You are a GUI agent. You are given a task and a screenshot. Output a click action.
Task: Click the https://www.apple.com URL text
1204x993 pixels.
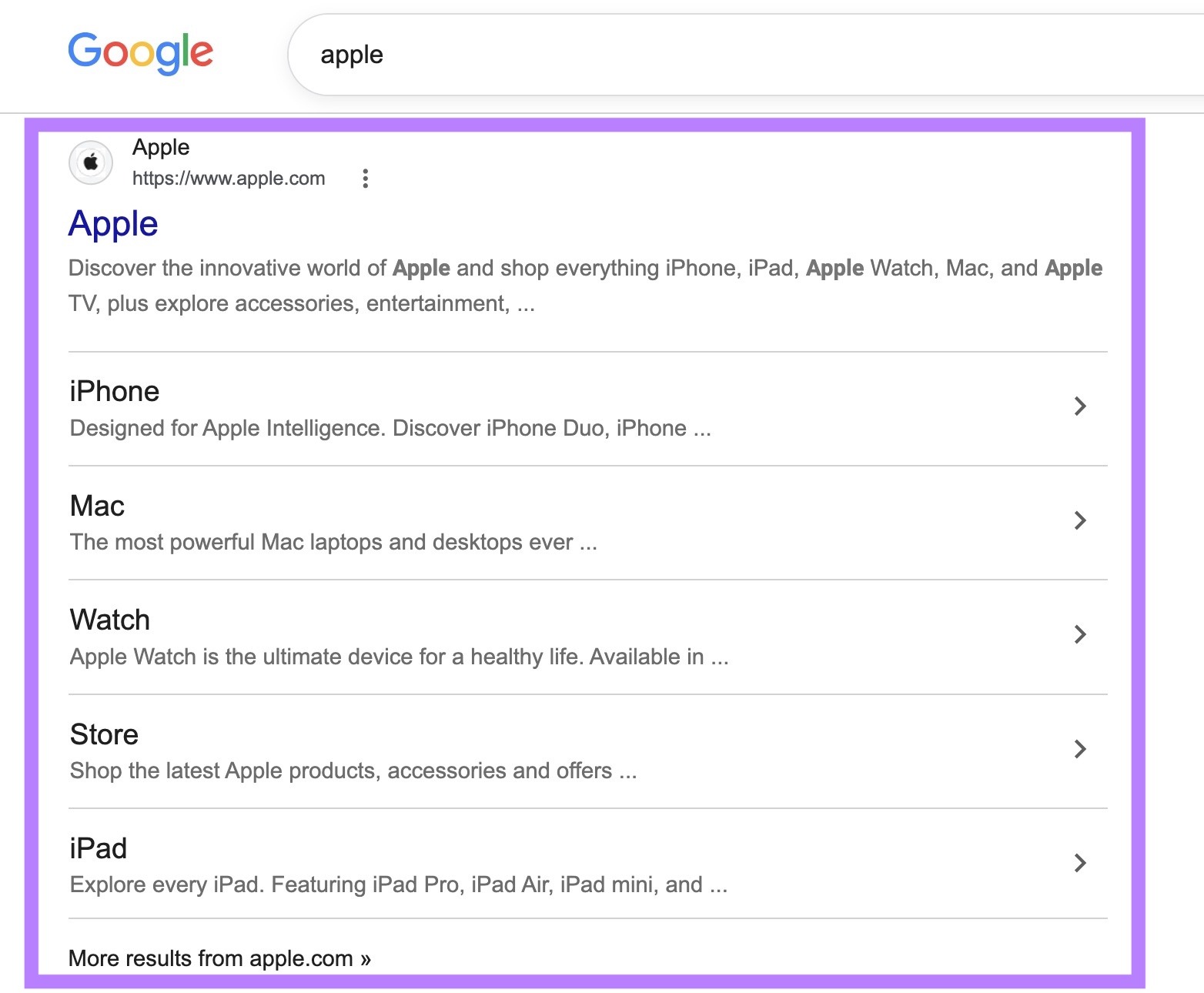(x=229, y=179)
